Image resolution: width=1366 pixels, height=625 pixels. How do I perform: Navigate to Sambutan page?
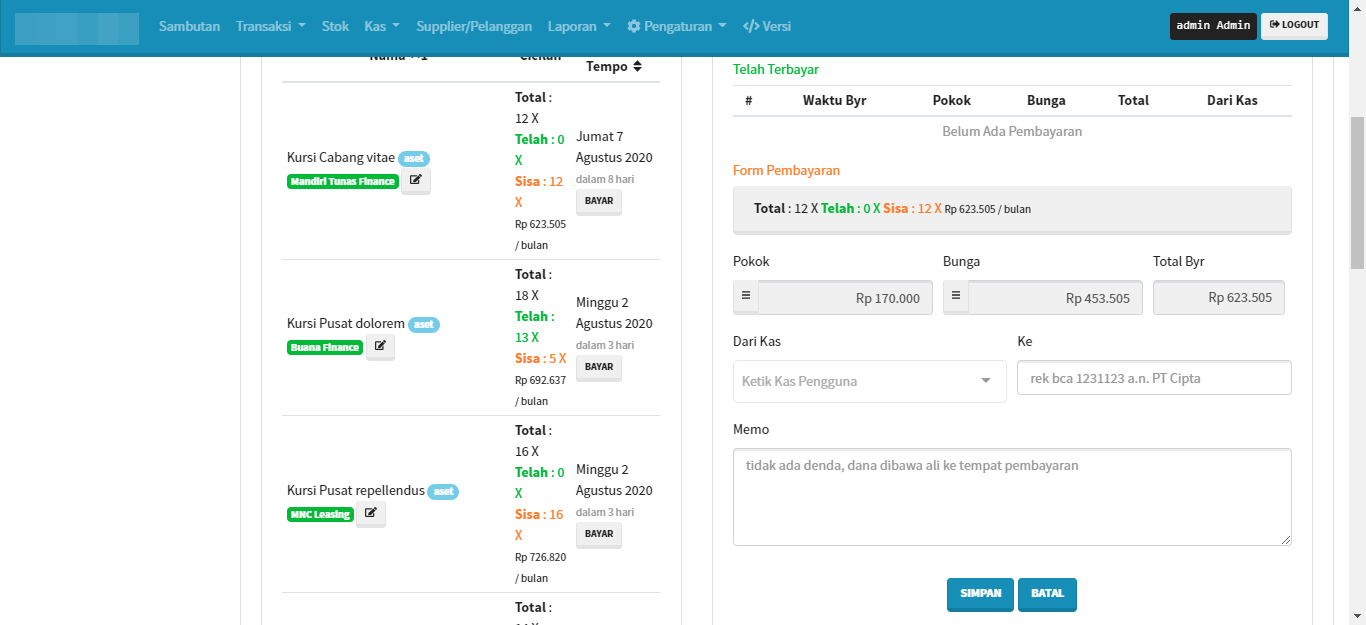pos(189,26)
